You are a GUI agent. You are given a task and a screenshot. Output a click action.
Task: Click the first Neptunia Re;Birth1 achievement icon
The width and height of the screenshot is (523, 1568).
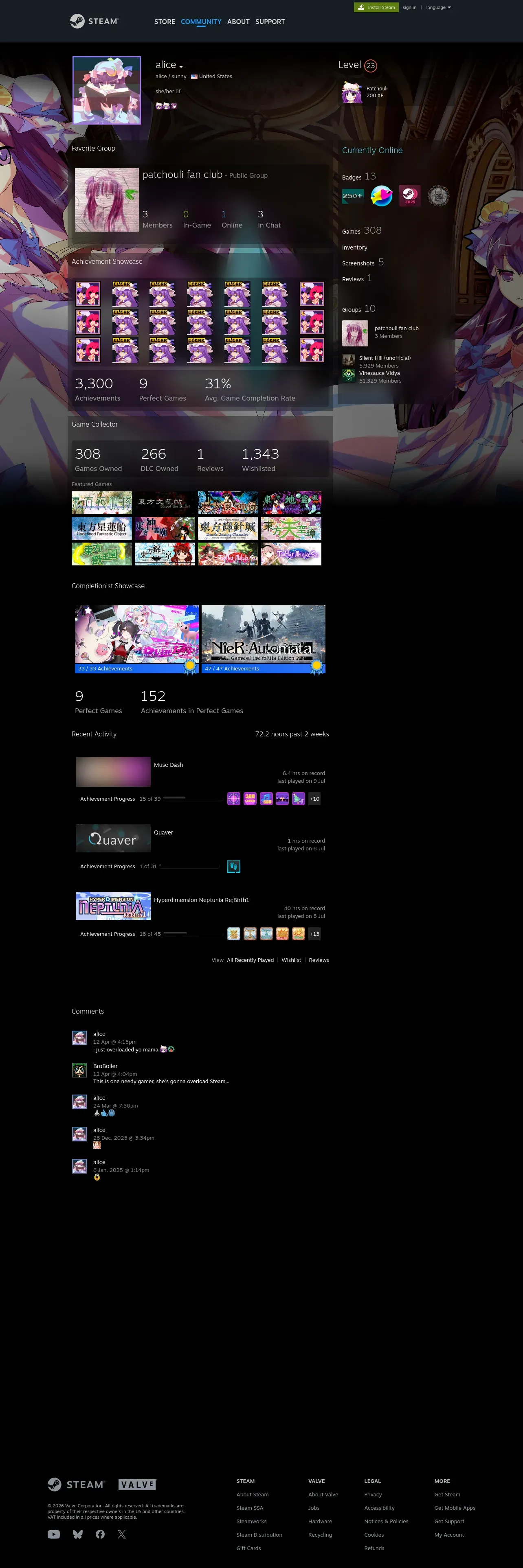pos(234,934)
